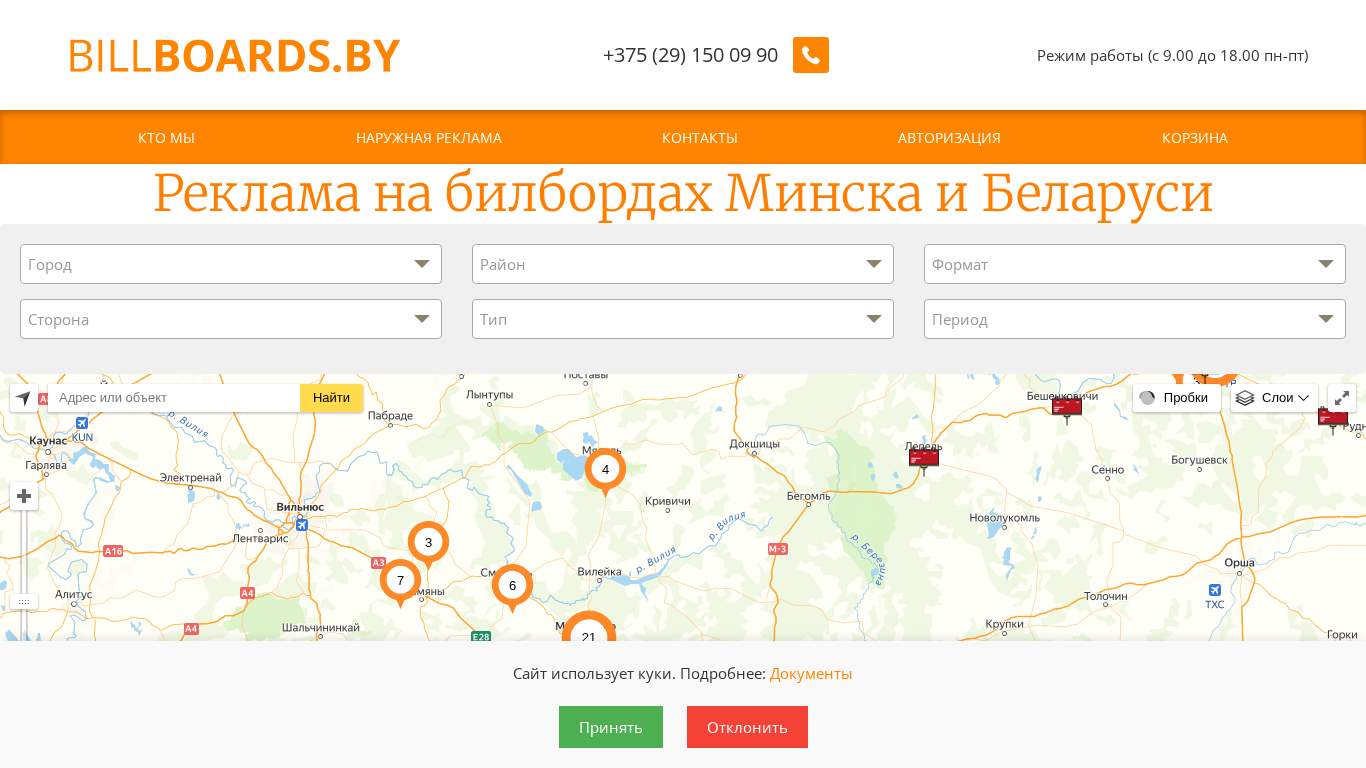
Task: Focus the Адрес или объект search field
Action: [174, 398]
